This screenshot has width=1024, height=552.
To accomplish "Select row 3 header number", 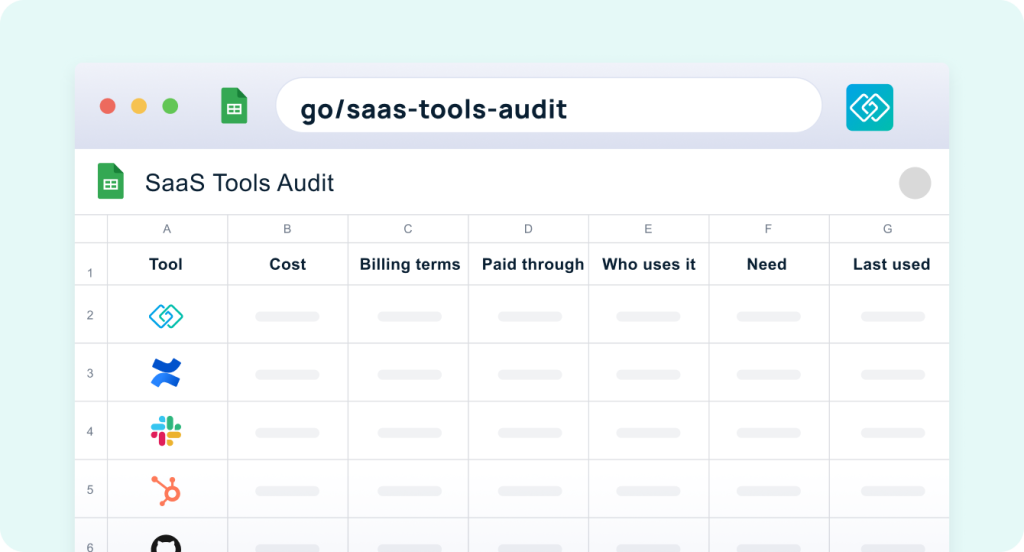I will (x=90, y=373).
